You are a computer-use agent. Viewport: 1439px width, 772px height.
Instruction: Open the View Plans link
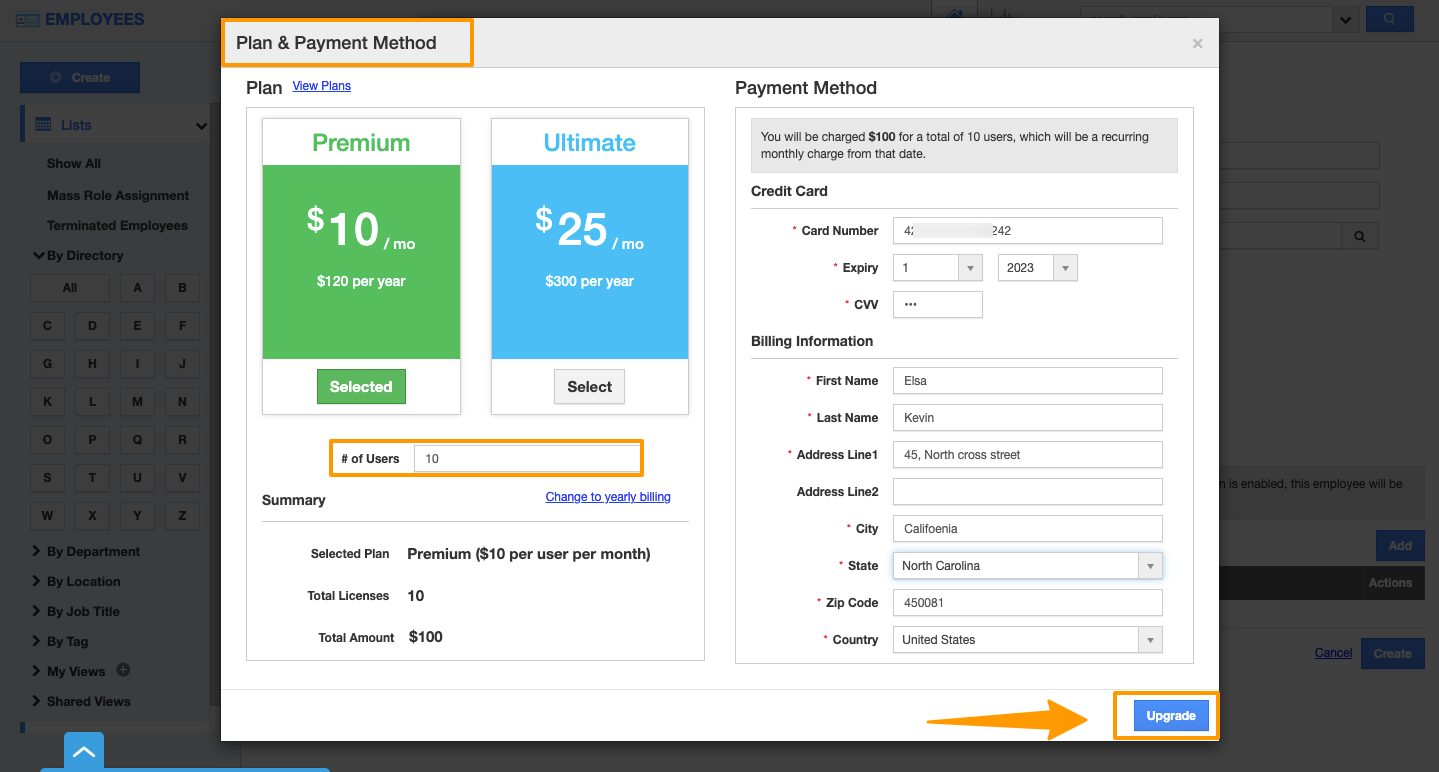click(x=321, y=86)
